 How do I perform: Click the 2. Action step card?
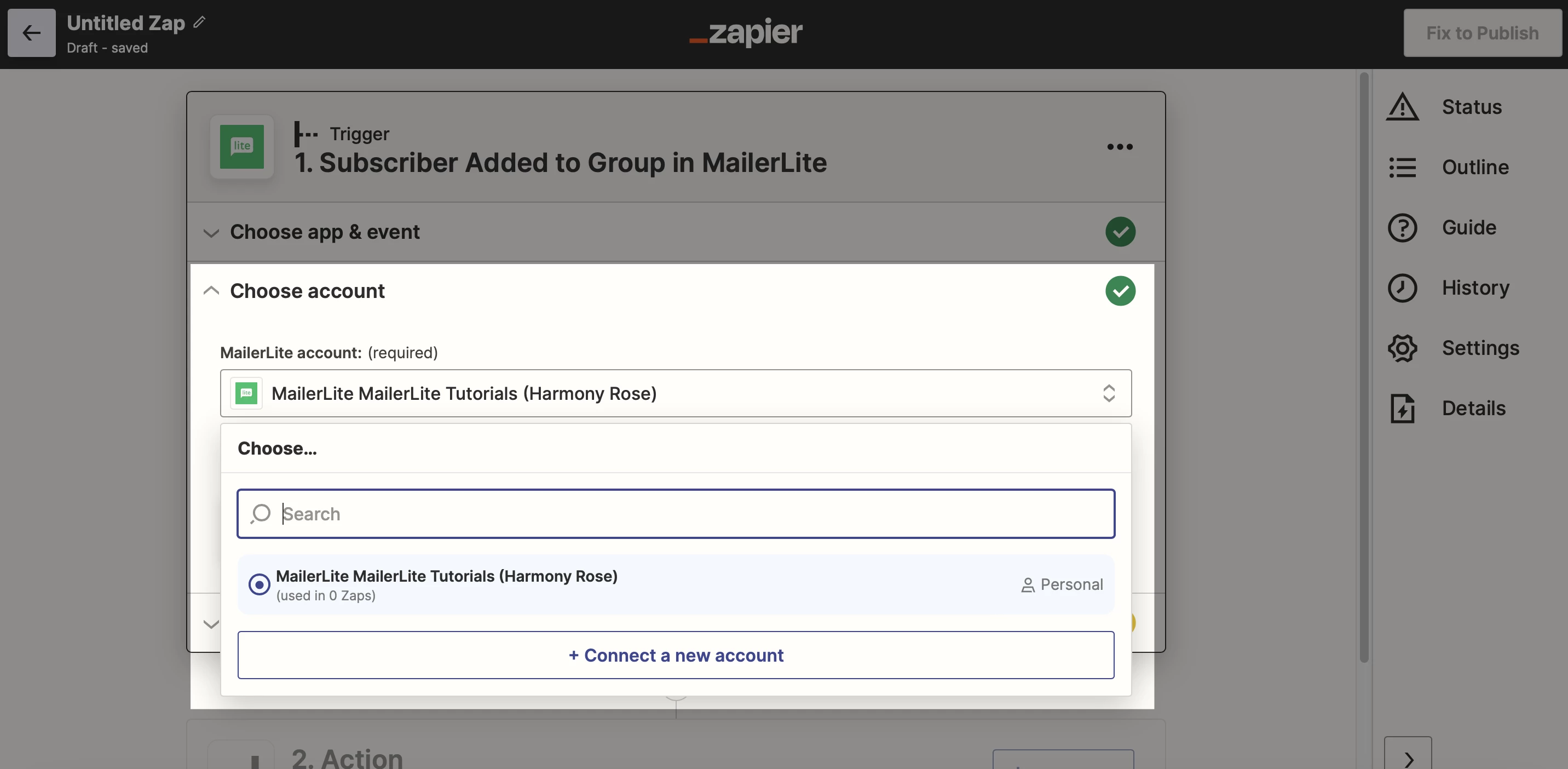(676, 744)
